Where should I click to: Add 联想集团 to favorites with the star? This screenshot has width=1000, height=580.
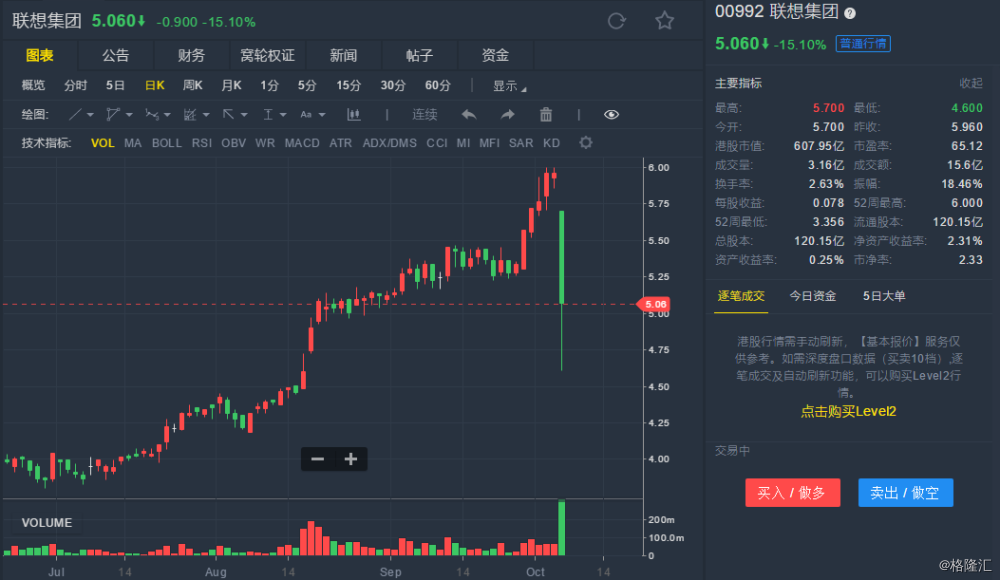[665, 21]
